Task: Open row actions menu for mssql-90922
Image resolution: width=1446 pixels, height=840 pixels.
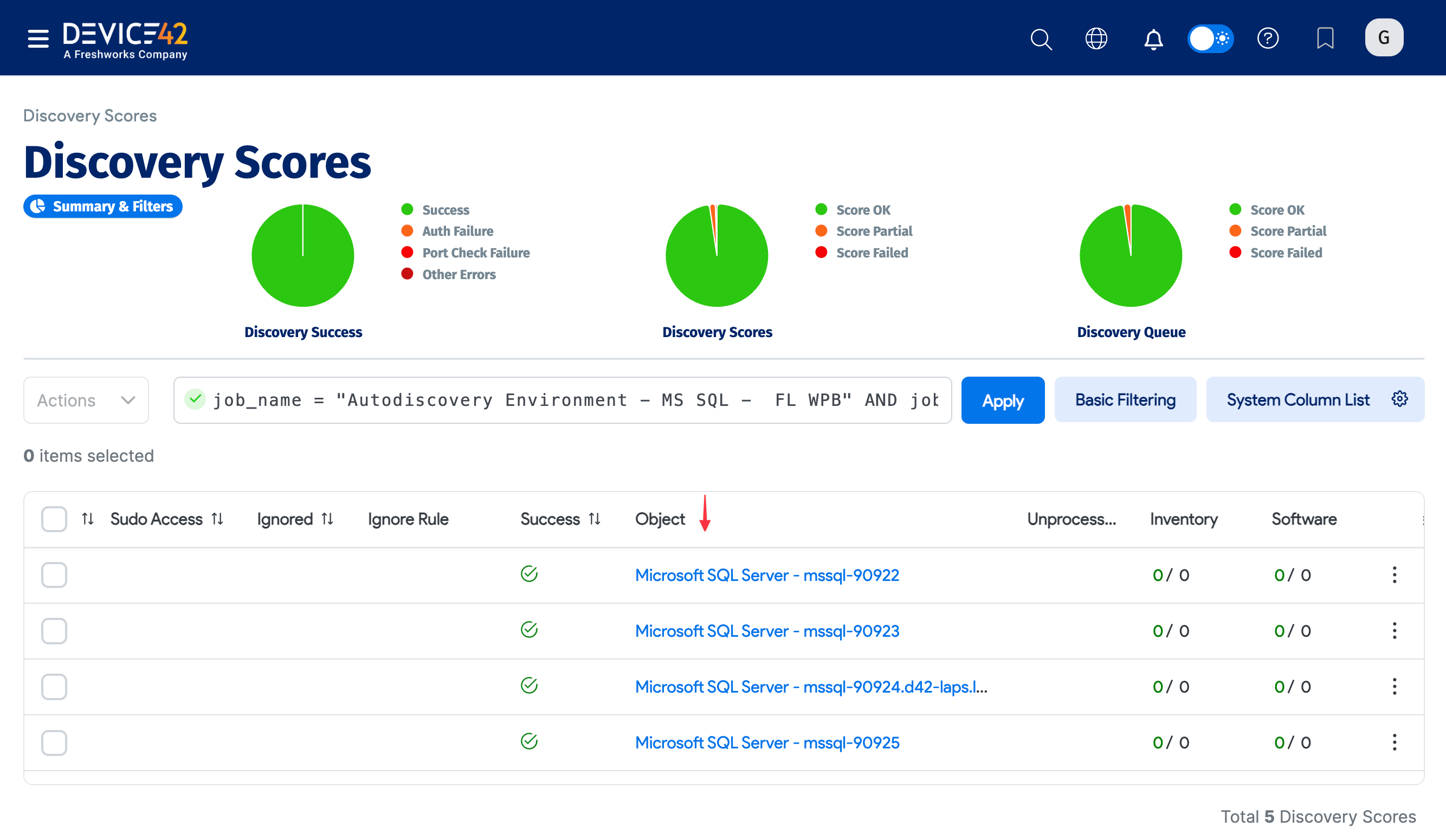Action: click(1395, 574)
